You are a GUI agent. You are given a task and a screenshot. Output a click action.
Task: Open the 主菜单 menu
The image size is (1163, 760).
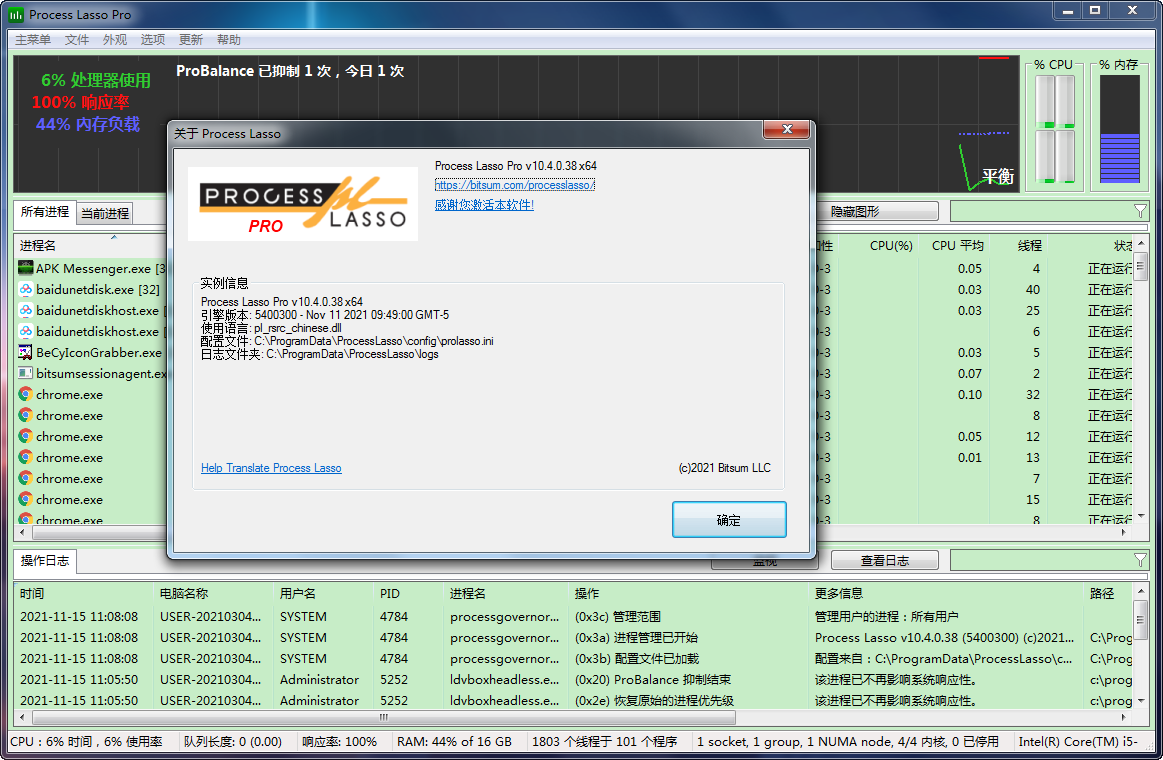point(33,39)
